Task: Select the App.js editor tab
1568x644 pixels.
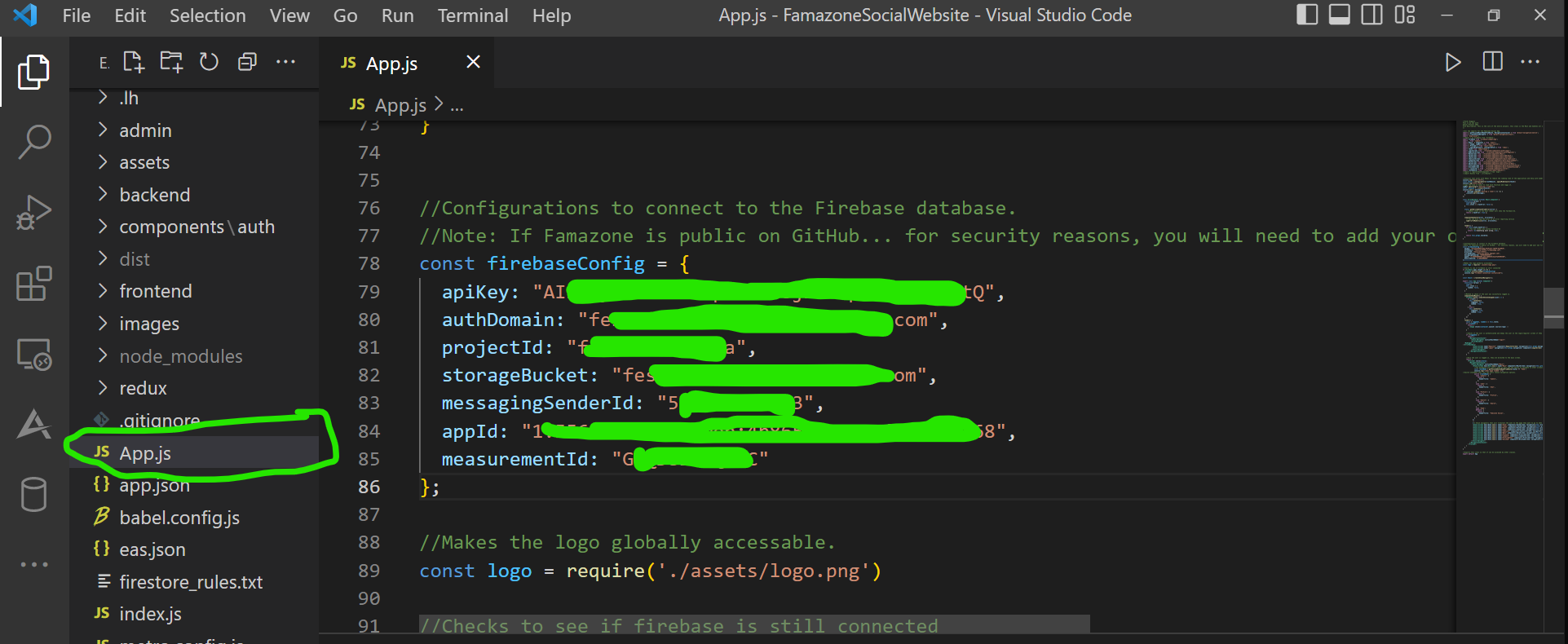Action: [x=406, y=63]
